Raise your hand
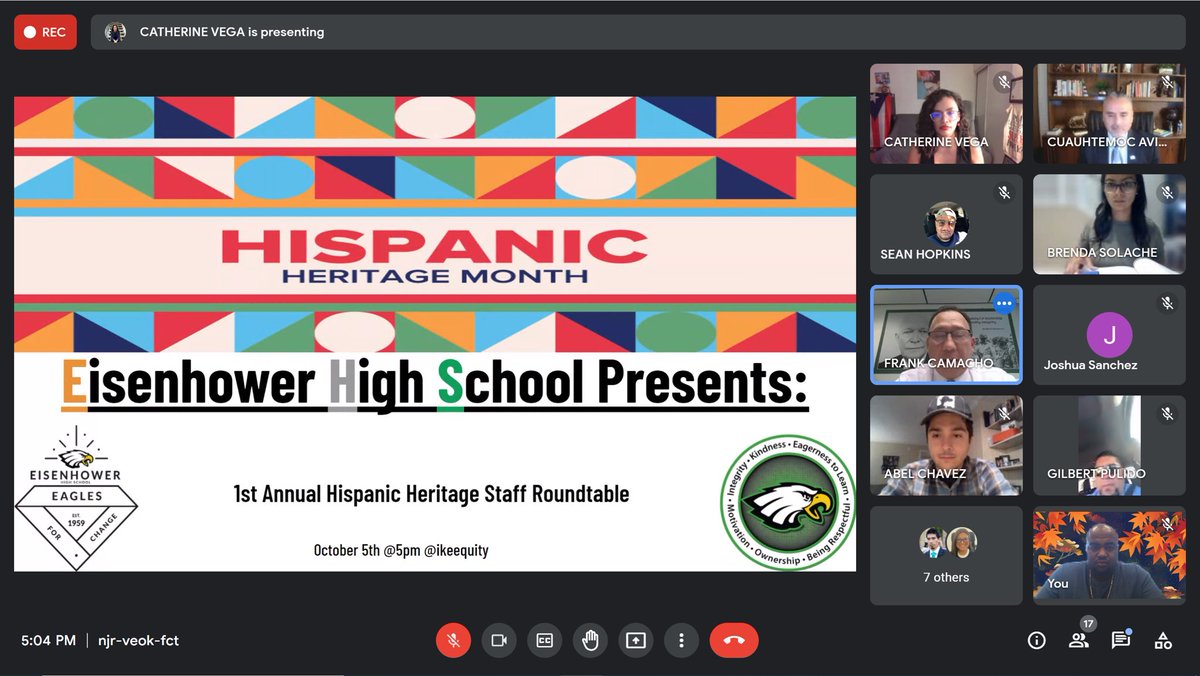1200x676 pixels. [590, 640]
